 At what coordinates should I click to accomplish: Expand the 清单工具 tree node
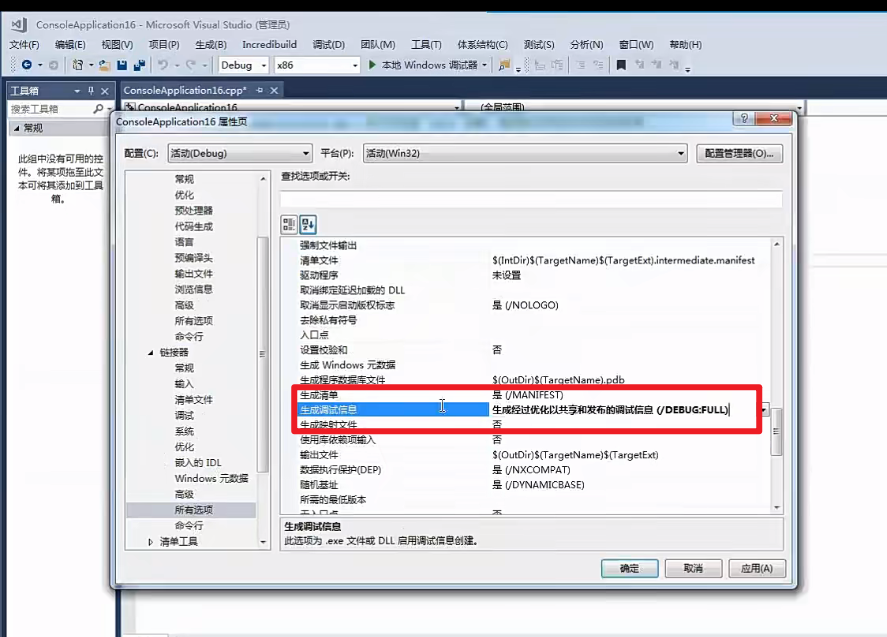(150, 542)
